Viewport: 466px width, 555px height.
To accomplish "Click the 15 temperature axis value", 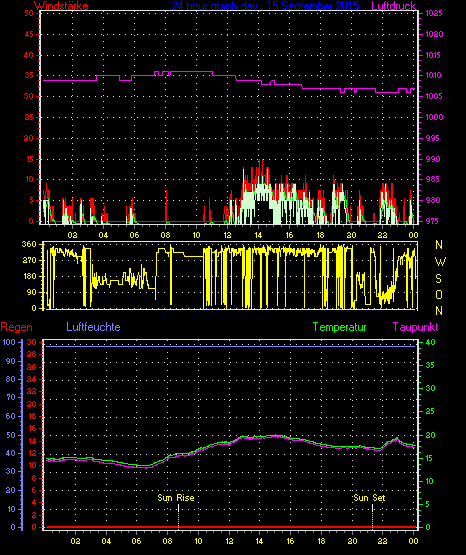I will click(x=429, y=458).
